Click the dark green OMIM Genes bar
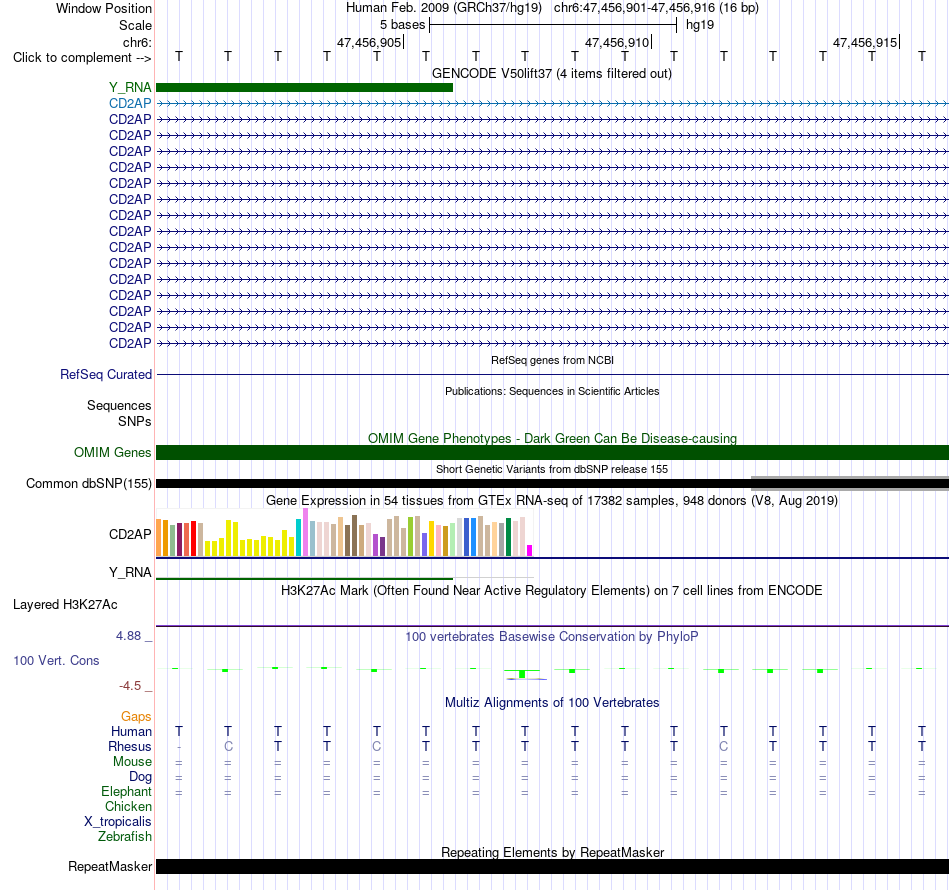Viewport: 950px width, 890px height. coord(552,453)
